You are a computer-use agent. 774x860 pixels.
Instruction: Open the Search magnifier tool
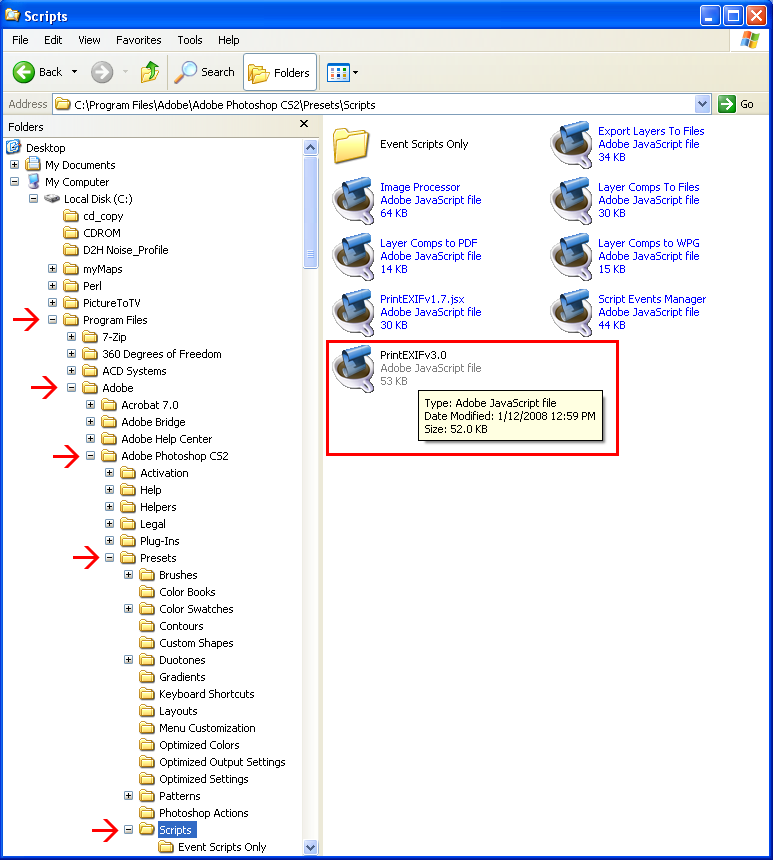tap(185, 72)
